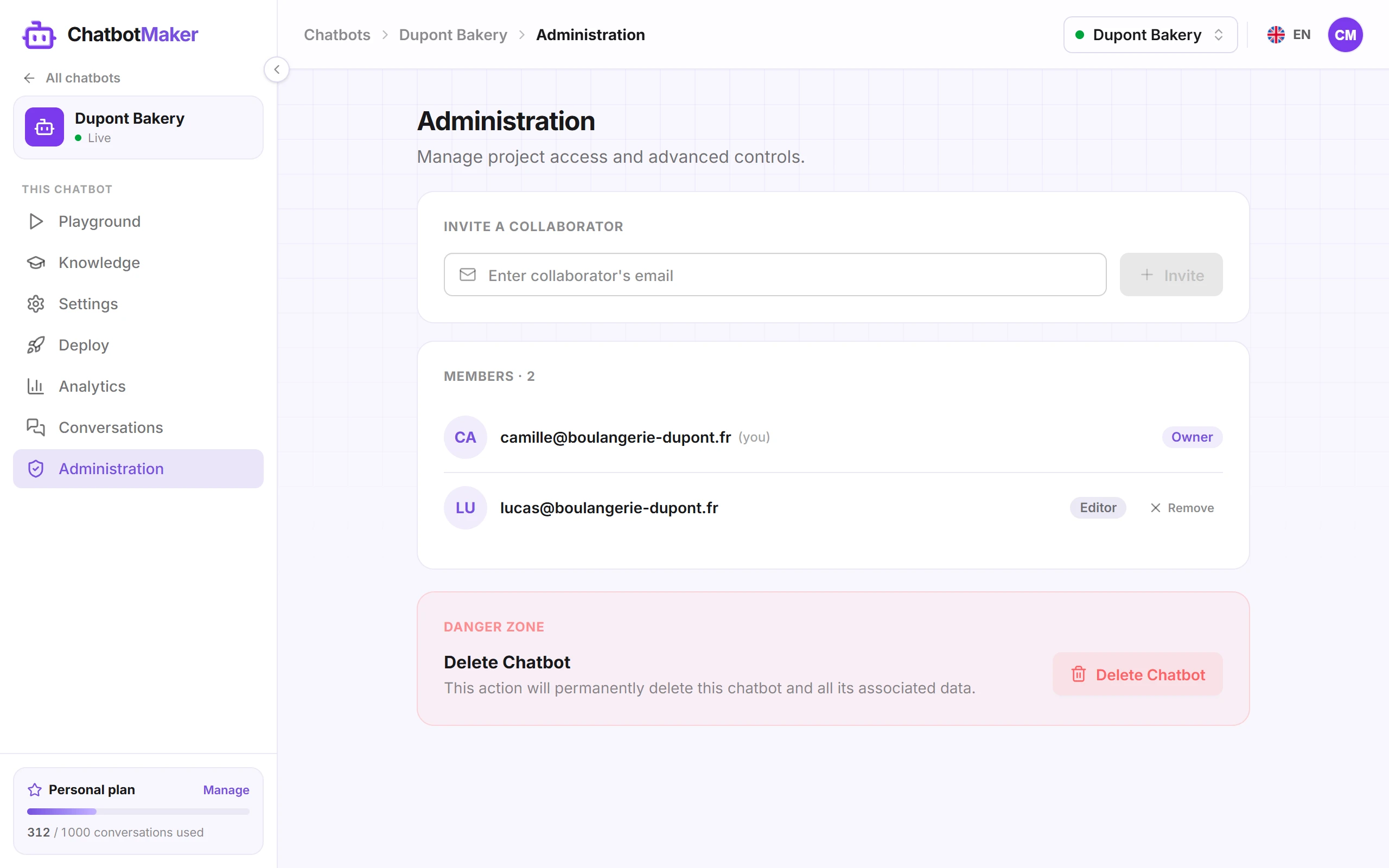This screenshot has height=868, width=1389.
Task: Click the Administration shield icon
Action: [x=36, y=469]
